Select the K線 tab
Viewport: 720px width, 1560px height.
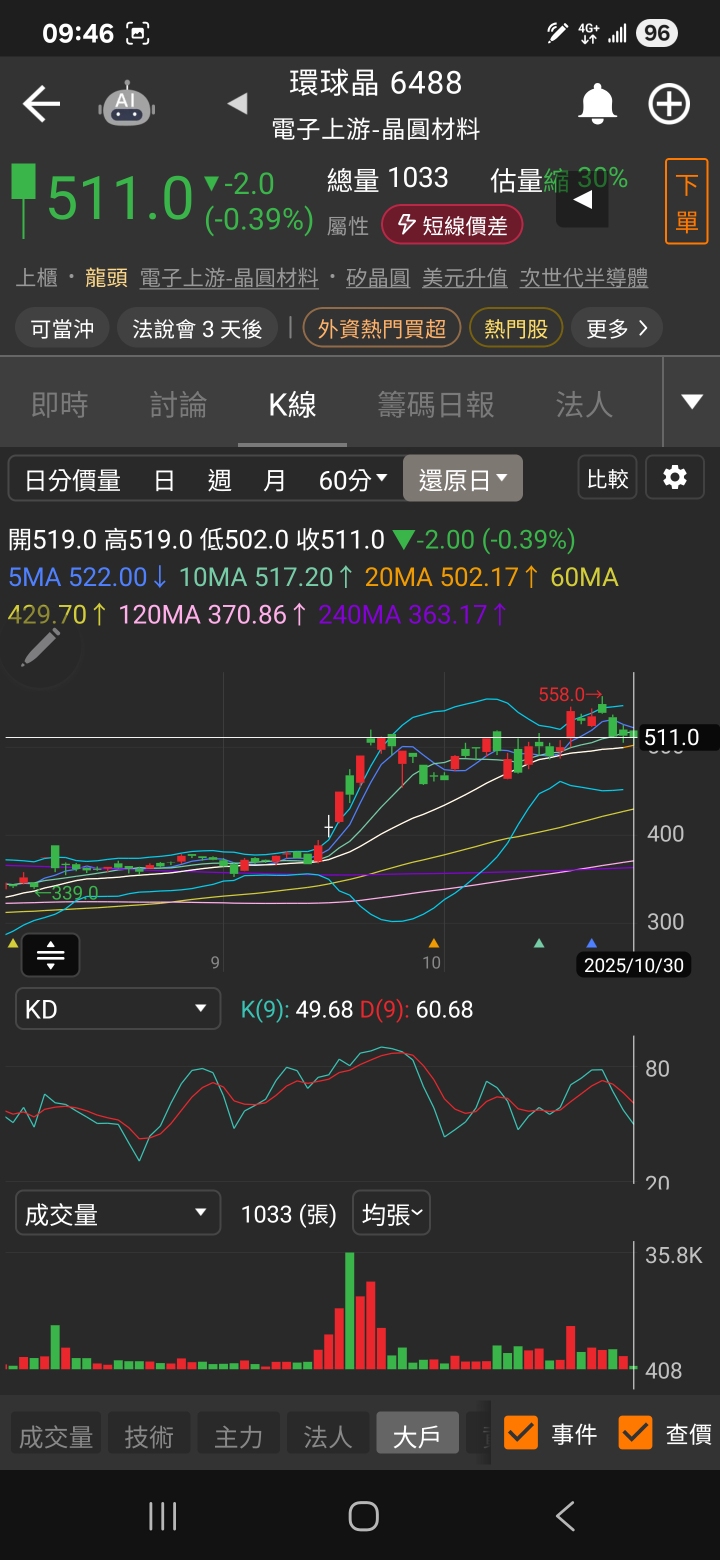coord(292,404)
